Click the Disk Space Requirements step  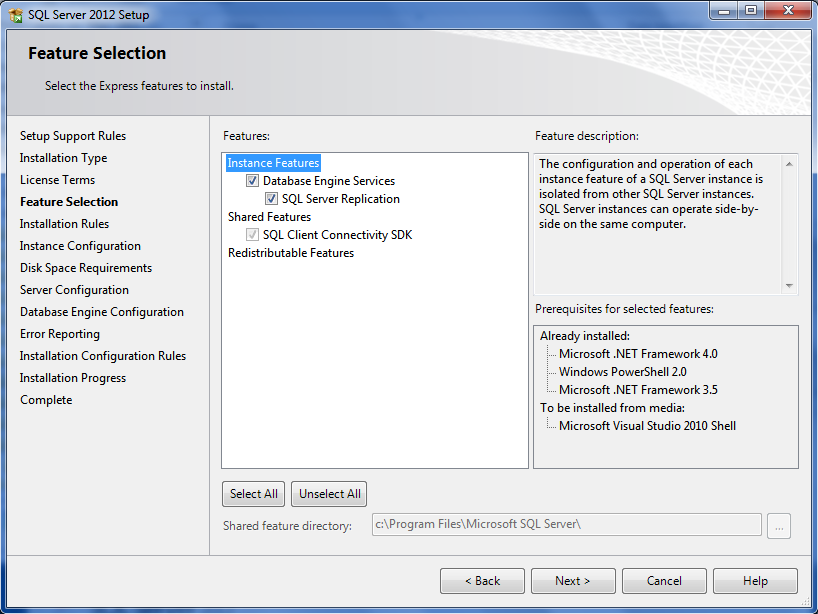[86, 268]
